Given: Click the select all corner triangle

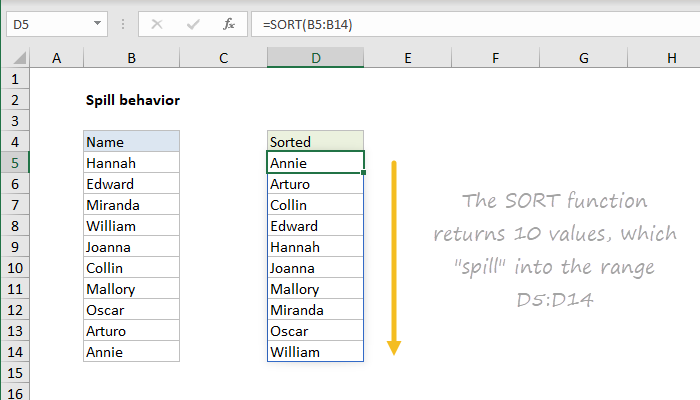Looking at the screenshot, I should [16, 59].
